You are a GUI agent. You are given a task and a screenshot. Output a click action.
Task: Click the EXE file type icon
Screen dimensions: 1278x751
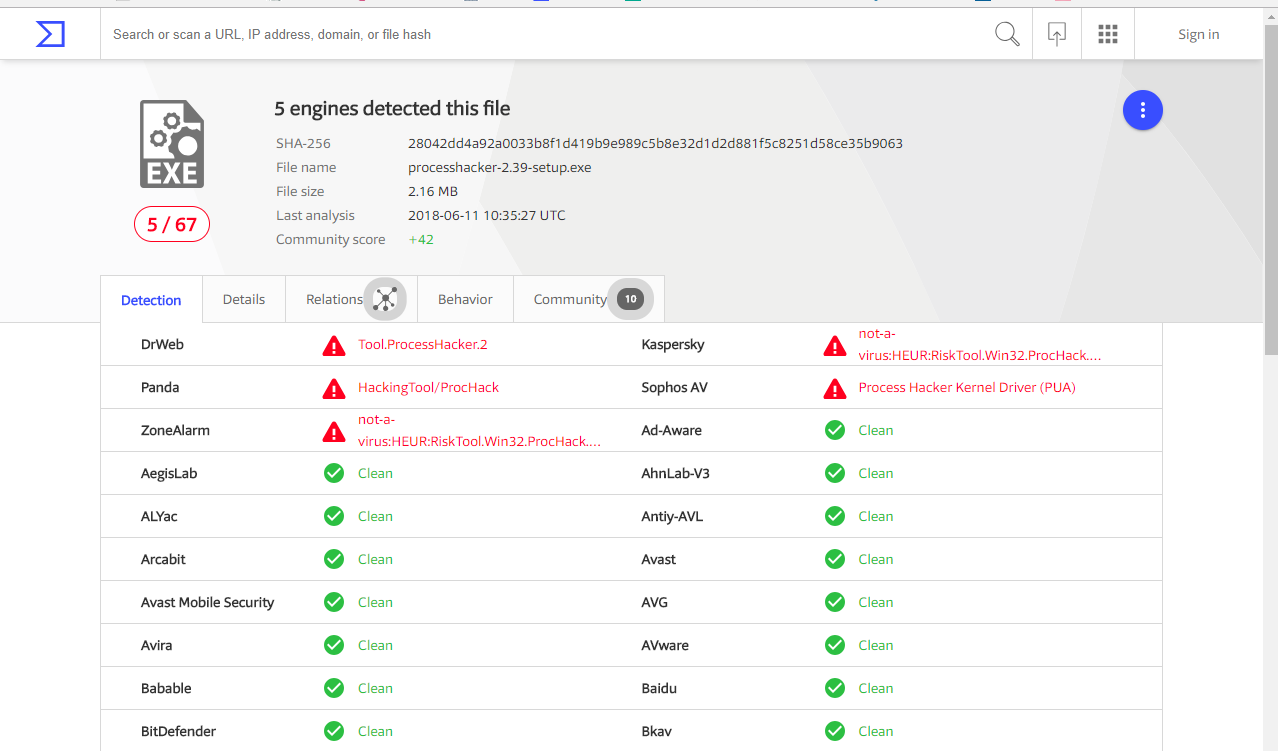pyautogui.click(x=172, y=144)
